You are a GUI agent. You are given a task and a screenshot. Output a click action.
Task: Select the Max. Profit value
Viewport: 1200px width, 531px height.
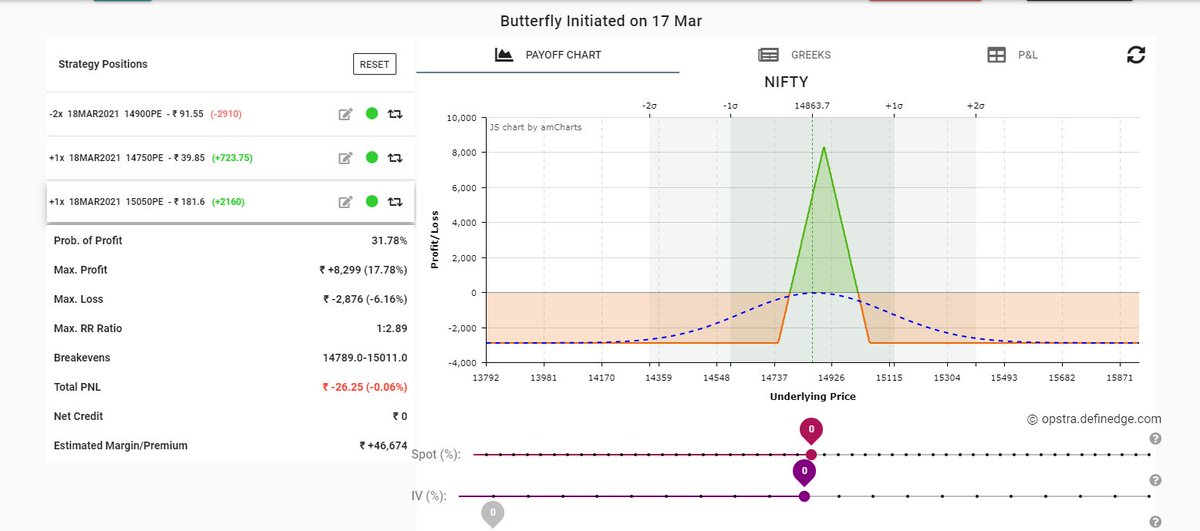pyautogui.click(x=364, y=270)
